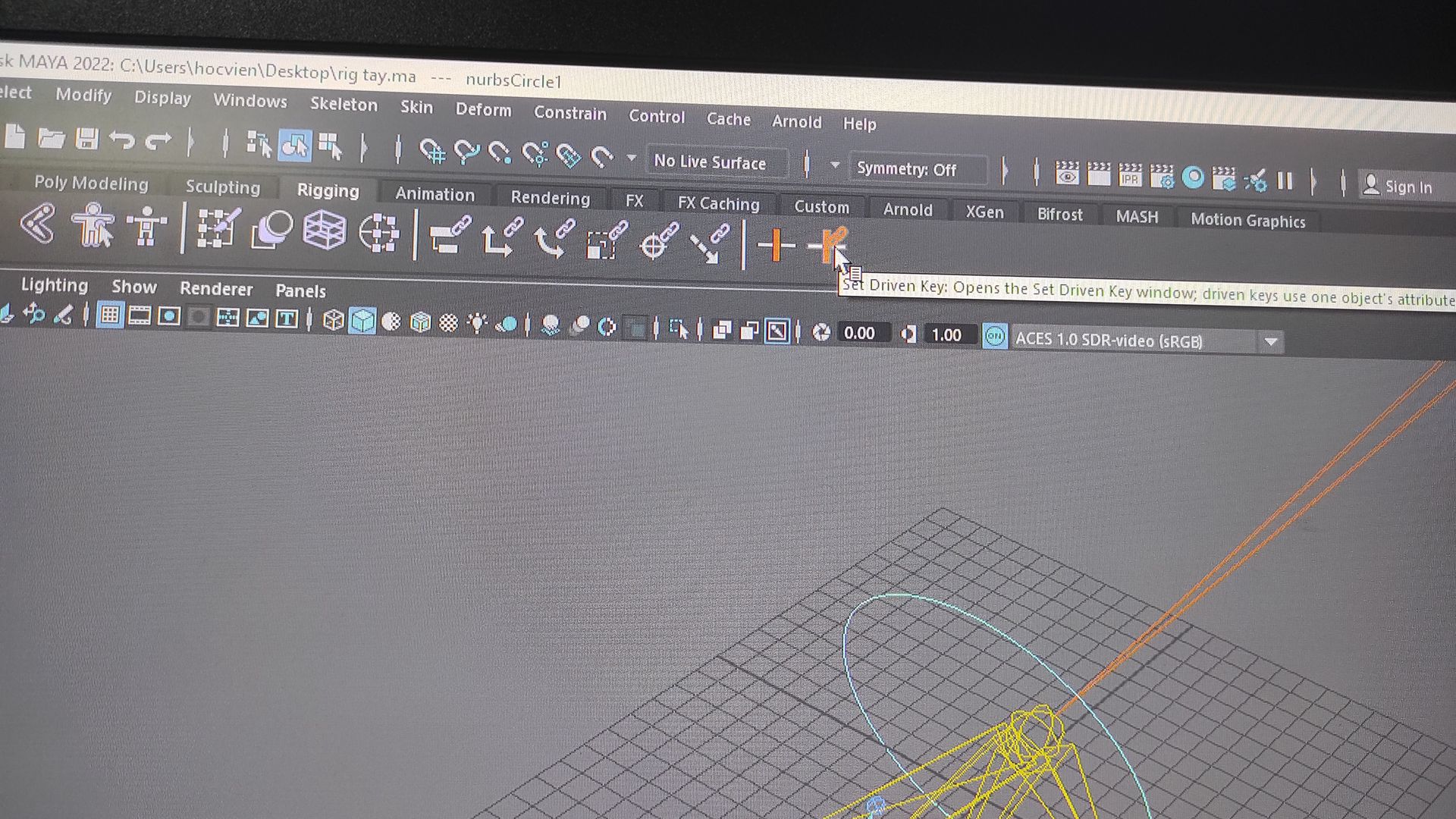Screen dimensions: 1456x819
Task: Open the MASH shelf tab
Action: coord(1136,217)
